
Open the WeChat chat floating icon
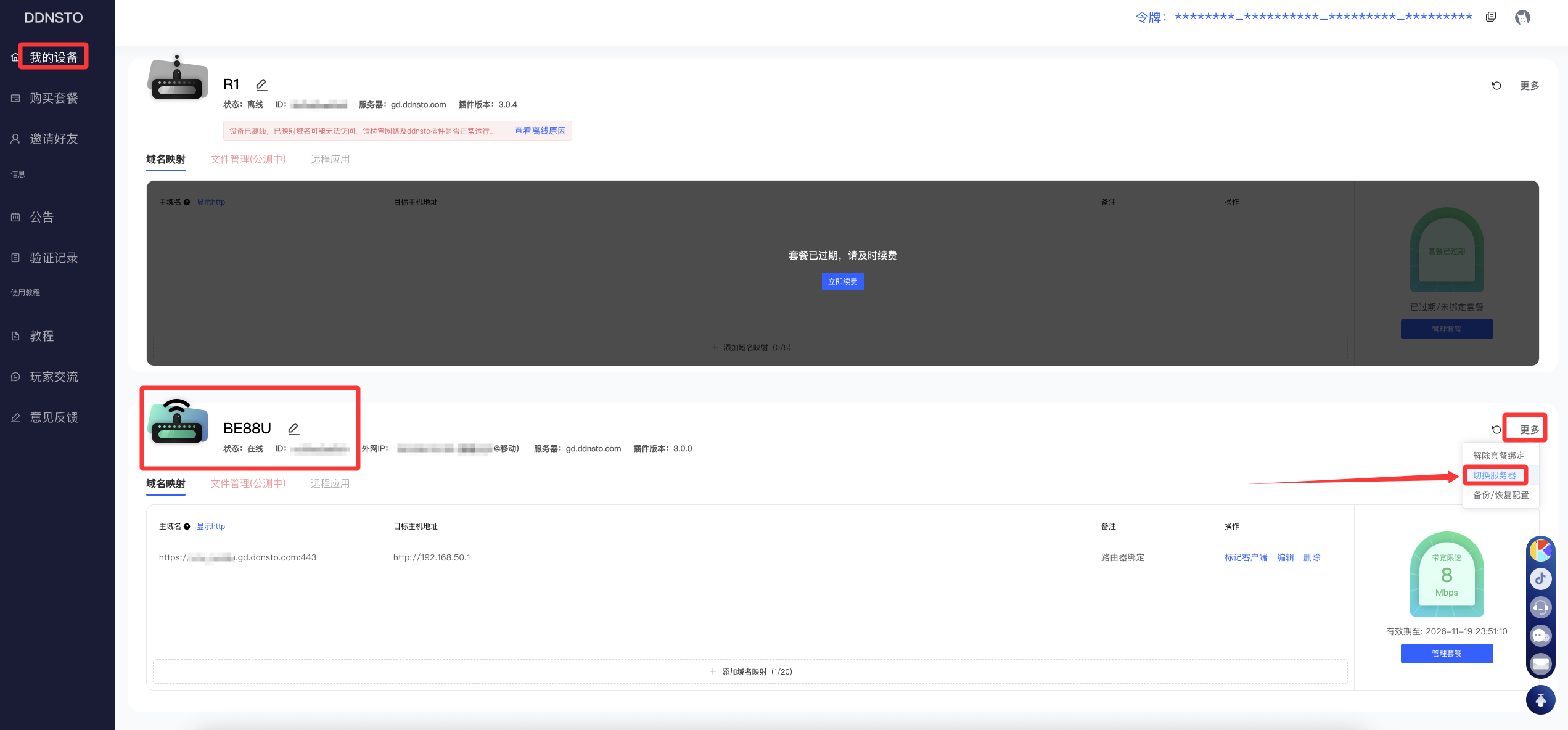coord(1540,636)
